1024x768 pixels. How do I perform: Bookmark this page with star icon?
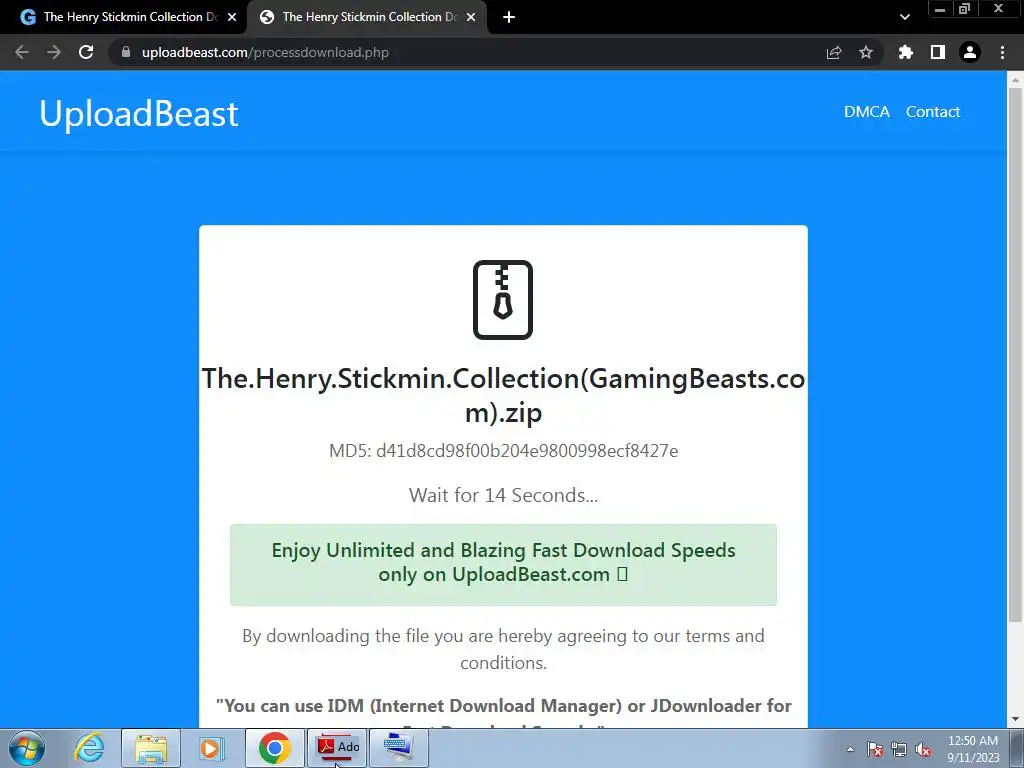(x=866, y=52)
